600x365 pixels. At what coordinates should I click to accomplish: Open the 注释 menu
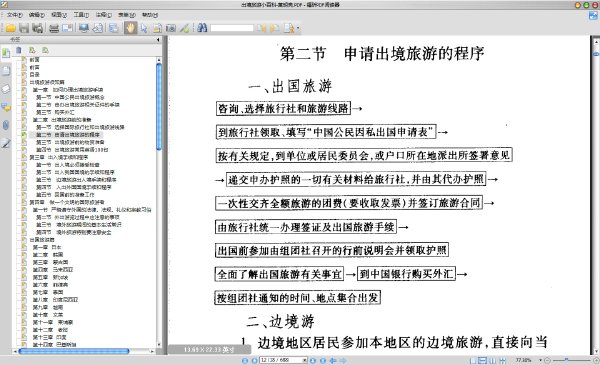point(103,15)
